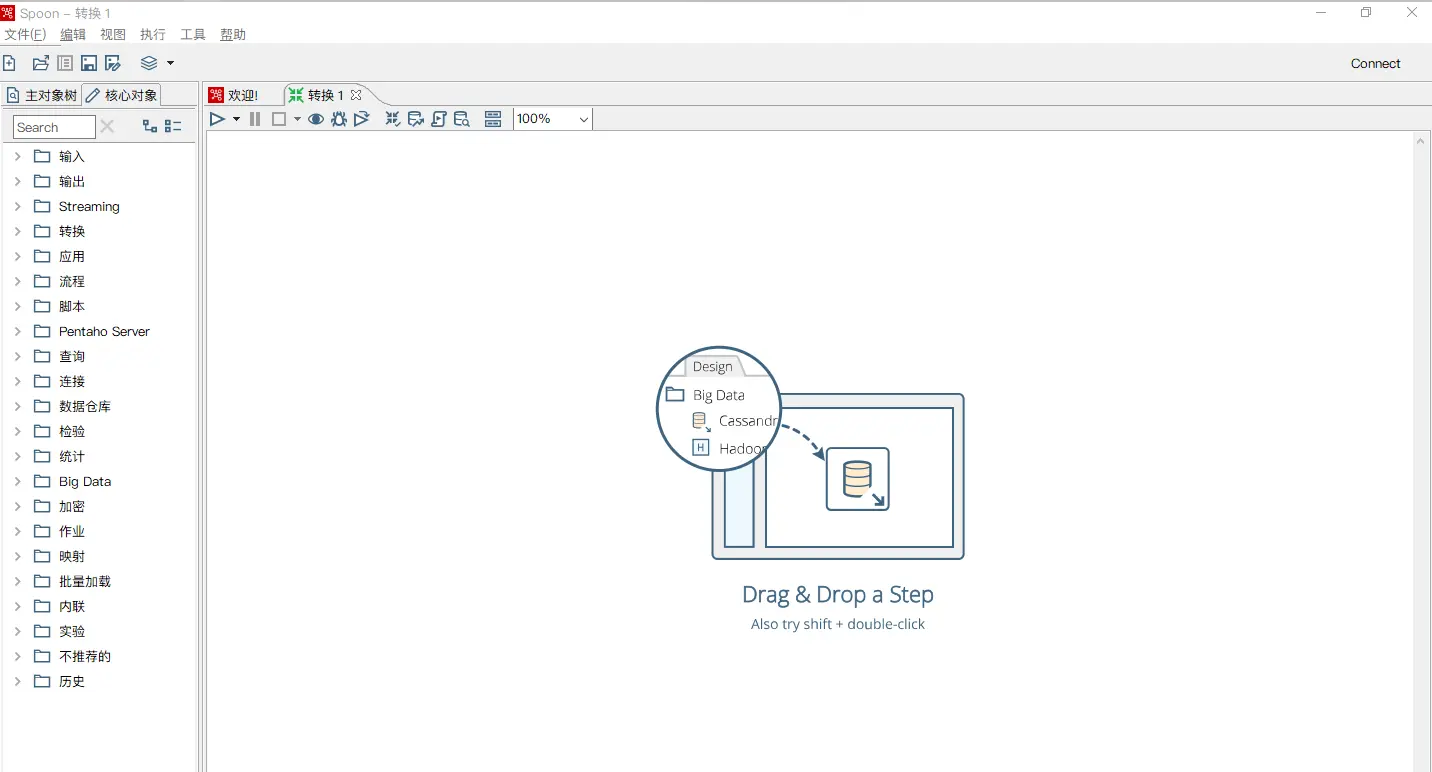Open the 文件(F) menu
Image resolution: width=1432 pixels, height=772 pixels.
[x=25, y=34]
